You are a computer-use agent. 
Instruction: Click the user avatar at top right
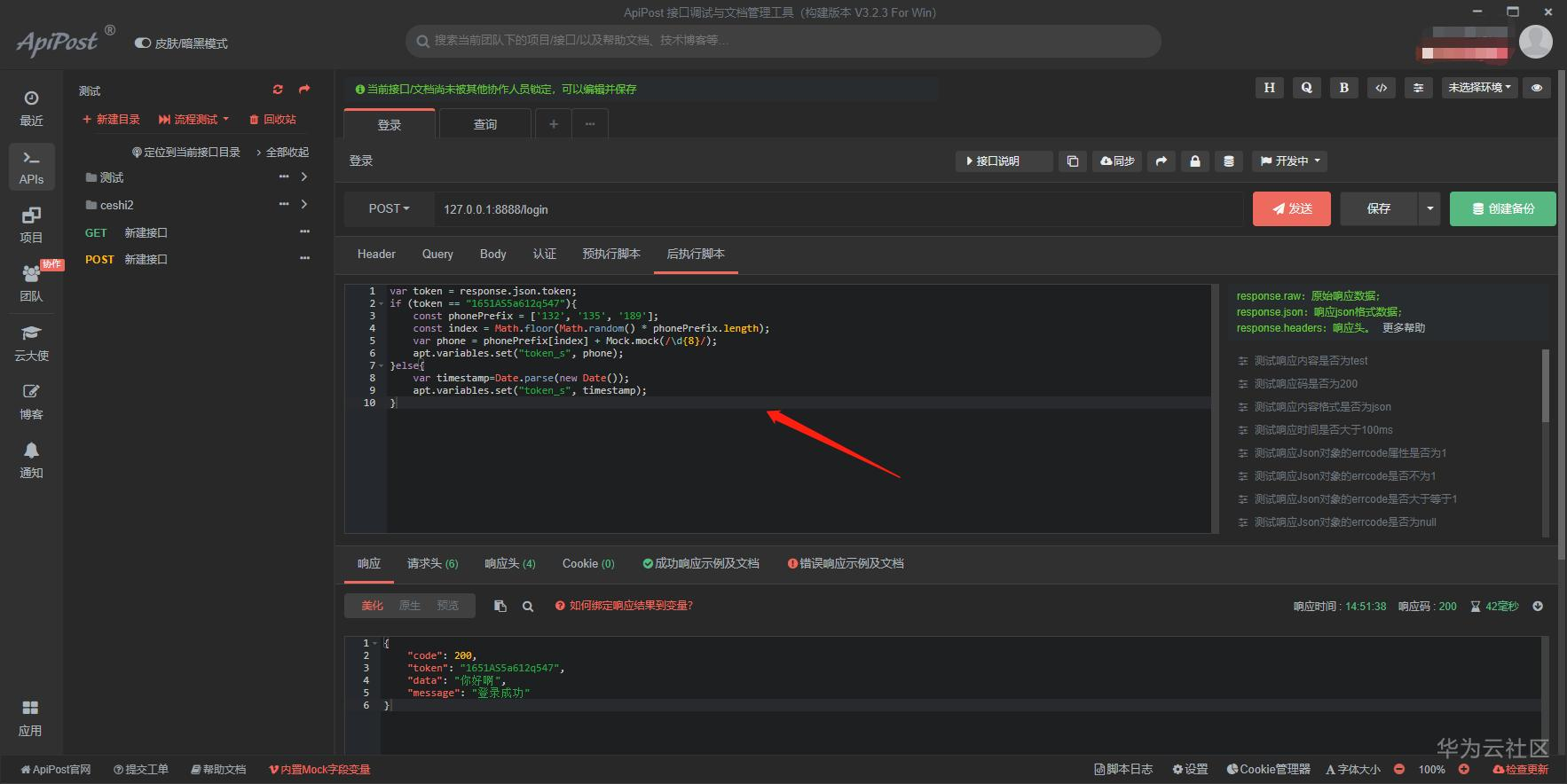tap(1536, 42)
